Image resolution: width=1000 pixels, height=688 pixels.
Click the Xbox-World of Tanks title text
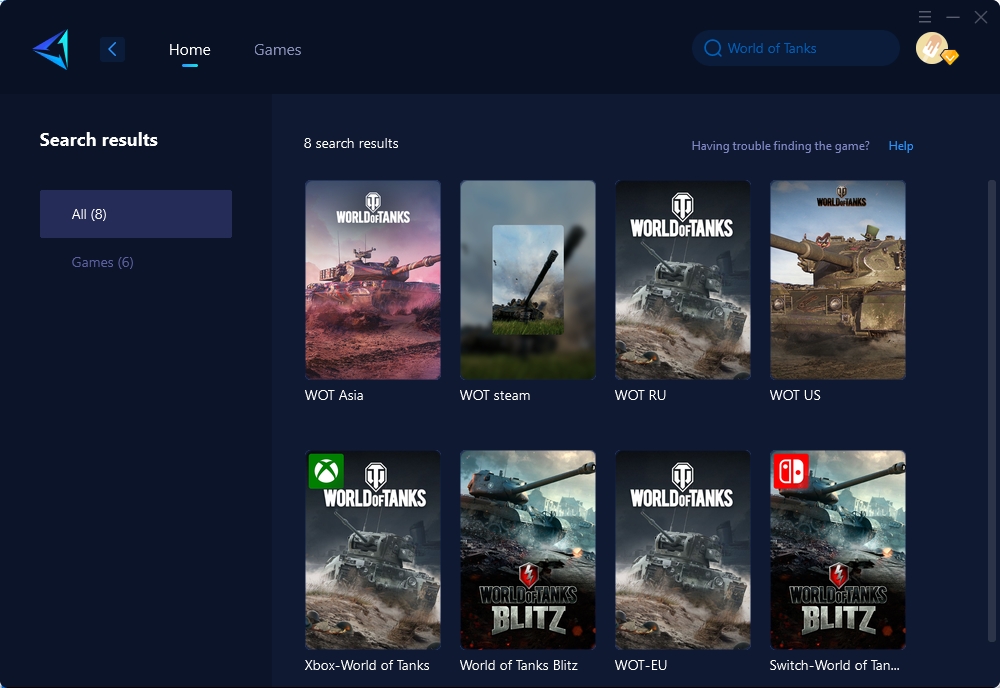[x=367, y=666]
